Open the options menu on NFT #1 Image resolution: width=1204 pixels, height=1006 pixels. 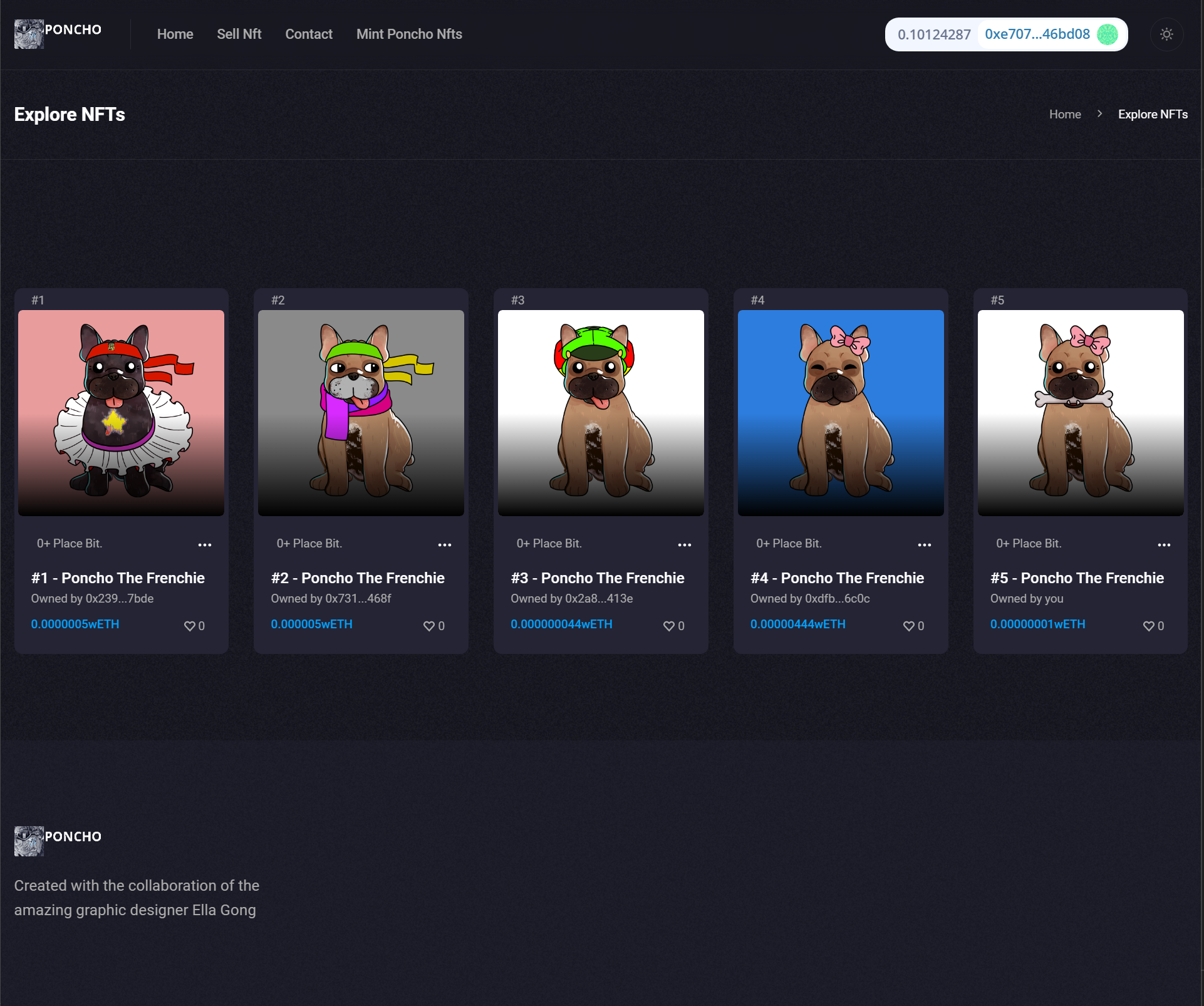[205, 544]
